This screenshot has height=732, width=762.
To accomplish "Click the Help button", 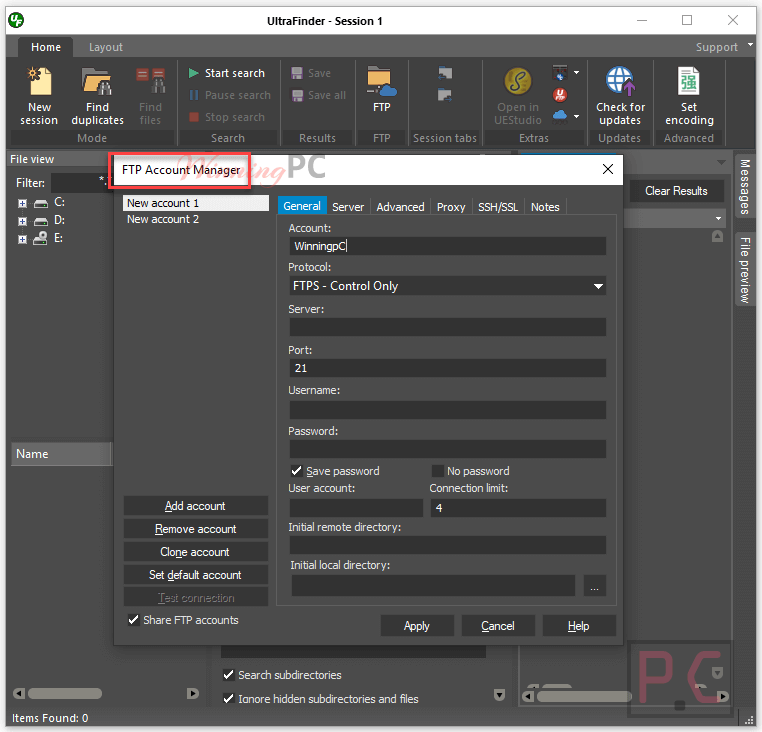I will [x=579, y=626].
